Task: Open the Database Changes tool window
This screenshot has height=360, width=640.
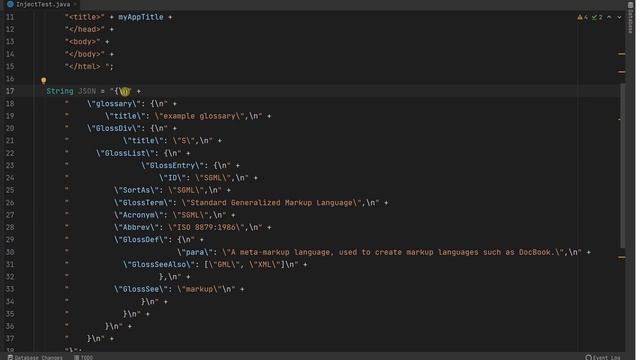Action: [35, 358]
